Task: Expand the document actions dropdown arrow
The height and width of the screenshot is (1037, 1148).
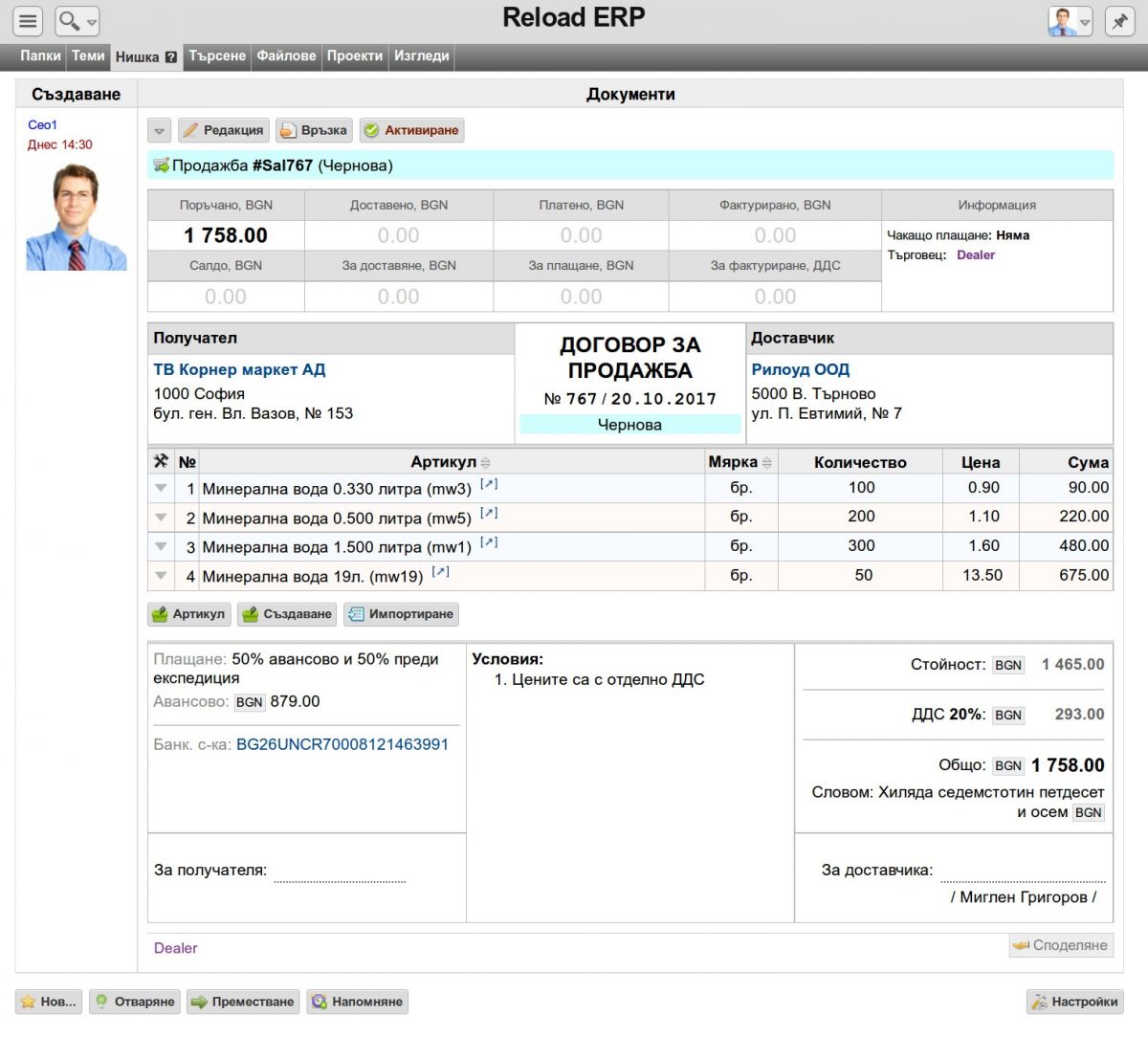Action: pos(160,130)
